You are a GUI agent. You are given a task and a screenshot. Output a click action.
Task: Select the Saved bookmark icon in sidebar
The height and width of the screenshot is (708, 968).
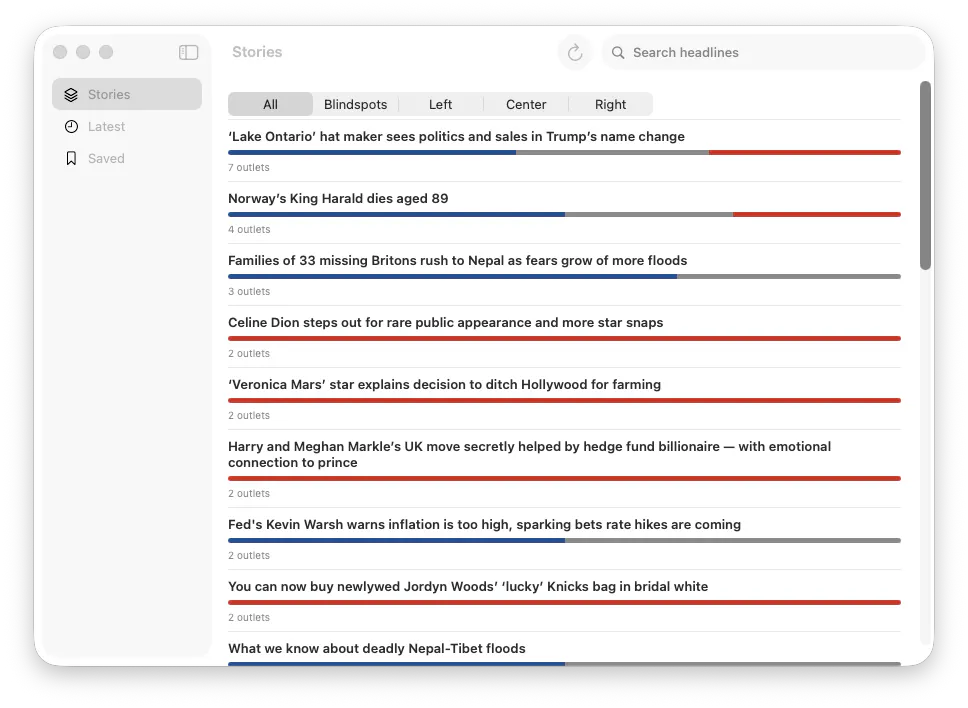[71, 159]
